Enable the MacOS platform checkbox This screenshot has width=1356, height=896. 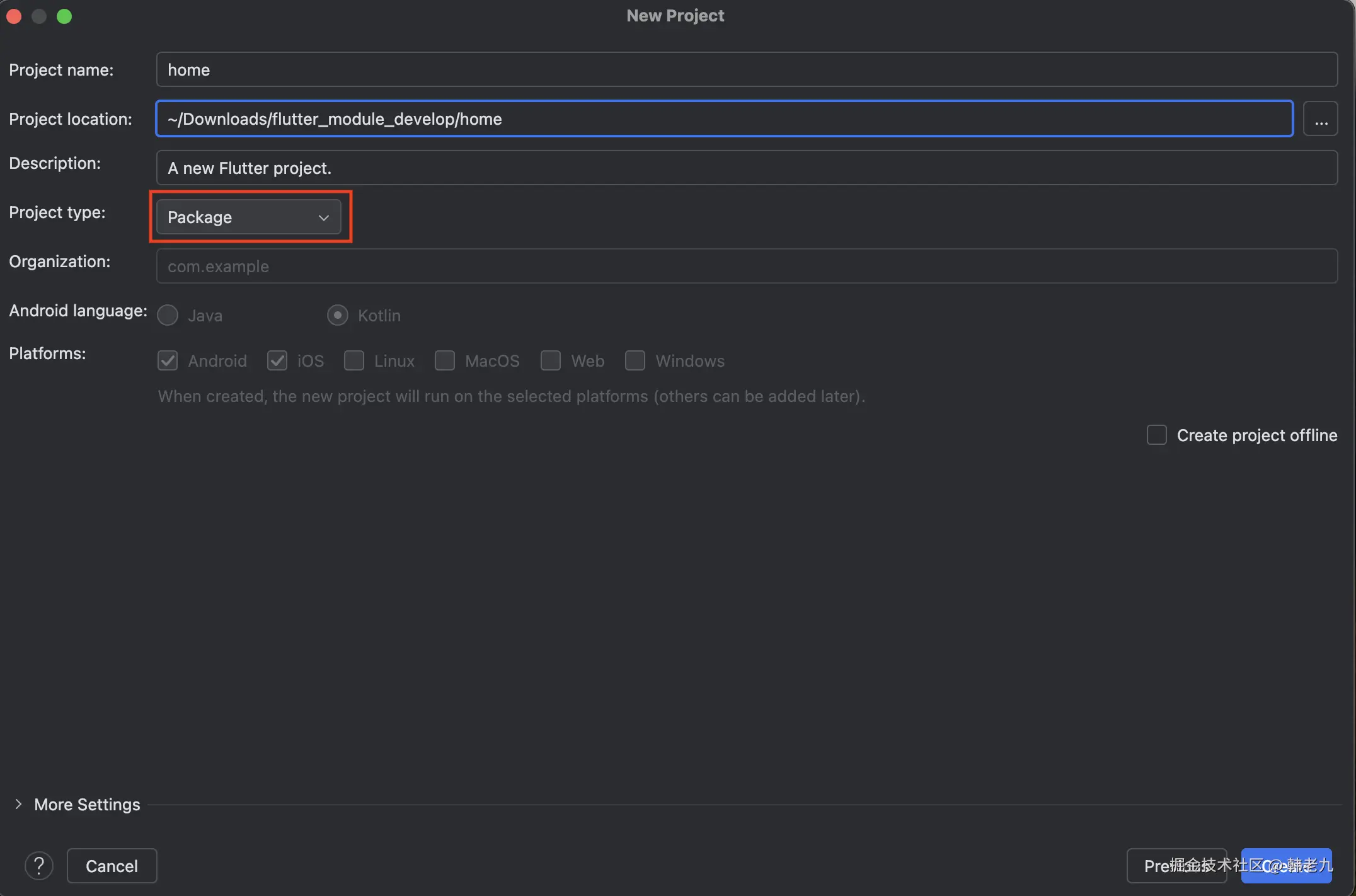[x=445, y=361]
